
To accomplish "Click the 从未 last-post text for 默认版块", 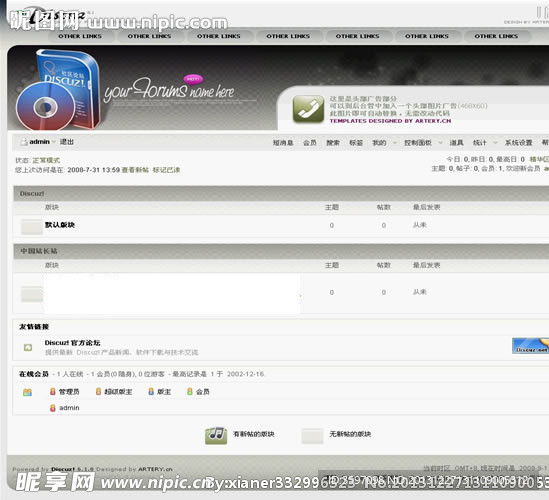I will (419, 225).
